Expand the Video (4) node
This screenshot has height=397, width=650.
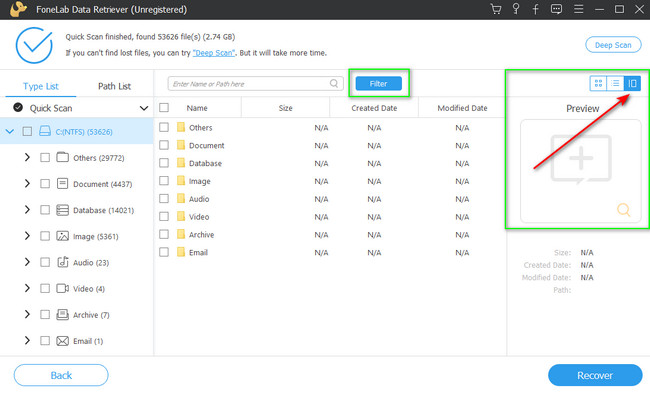click(27, 288)
